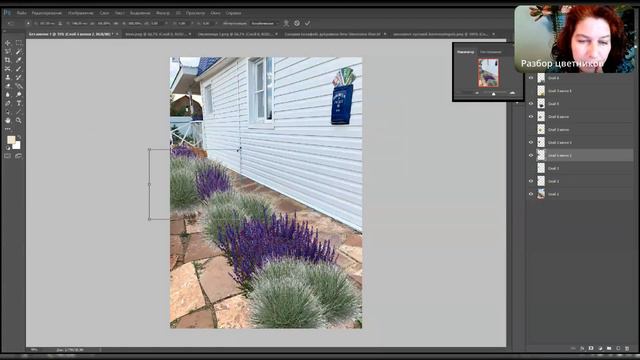640x360 pixels.
Task: Open the Справка menu
Action: [x=233, y=13]
